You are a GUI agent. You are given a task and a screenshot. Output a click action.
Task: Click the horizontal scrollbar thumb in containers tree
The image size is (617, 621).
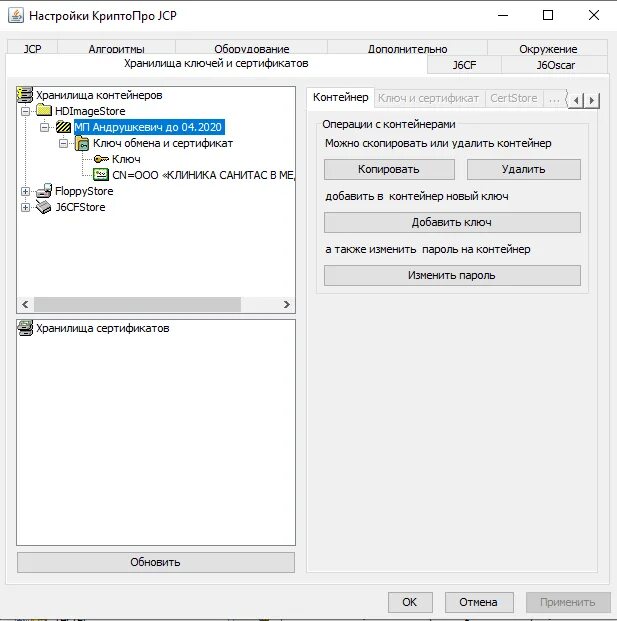click(137, 305)
